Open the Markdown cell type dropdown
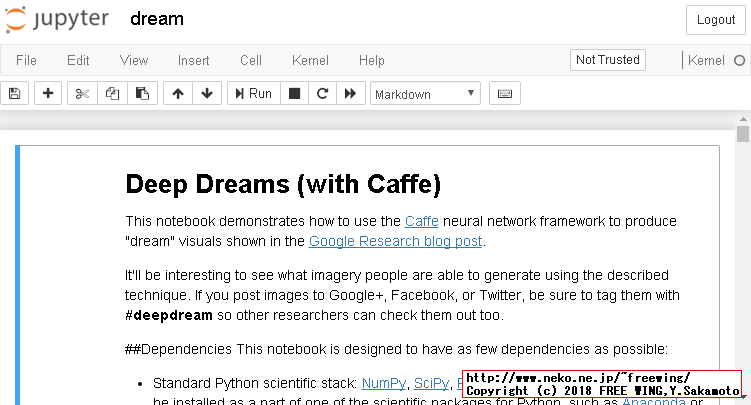Image resolution: width=751 pixels, height=405 pixels. point(425,94)
